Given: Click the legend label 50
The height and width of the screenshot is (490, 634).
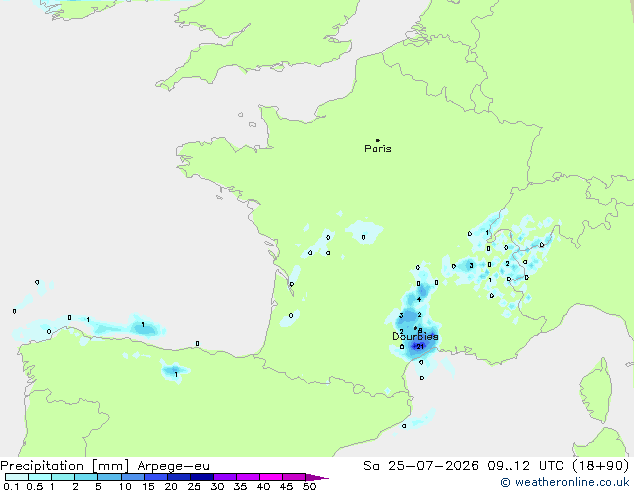Looking at the screenshot, I should [310, 486].
